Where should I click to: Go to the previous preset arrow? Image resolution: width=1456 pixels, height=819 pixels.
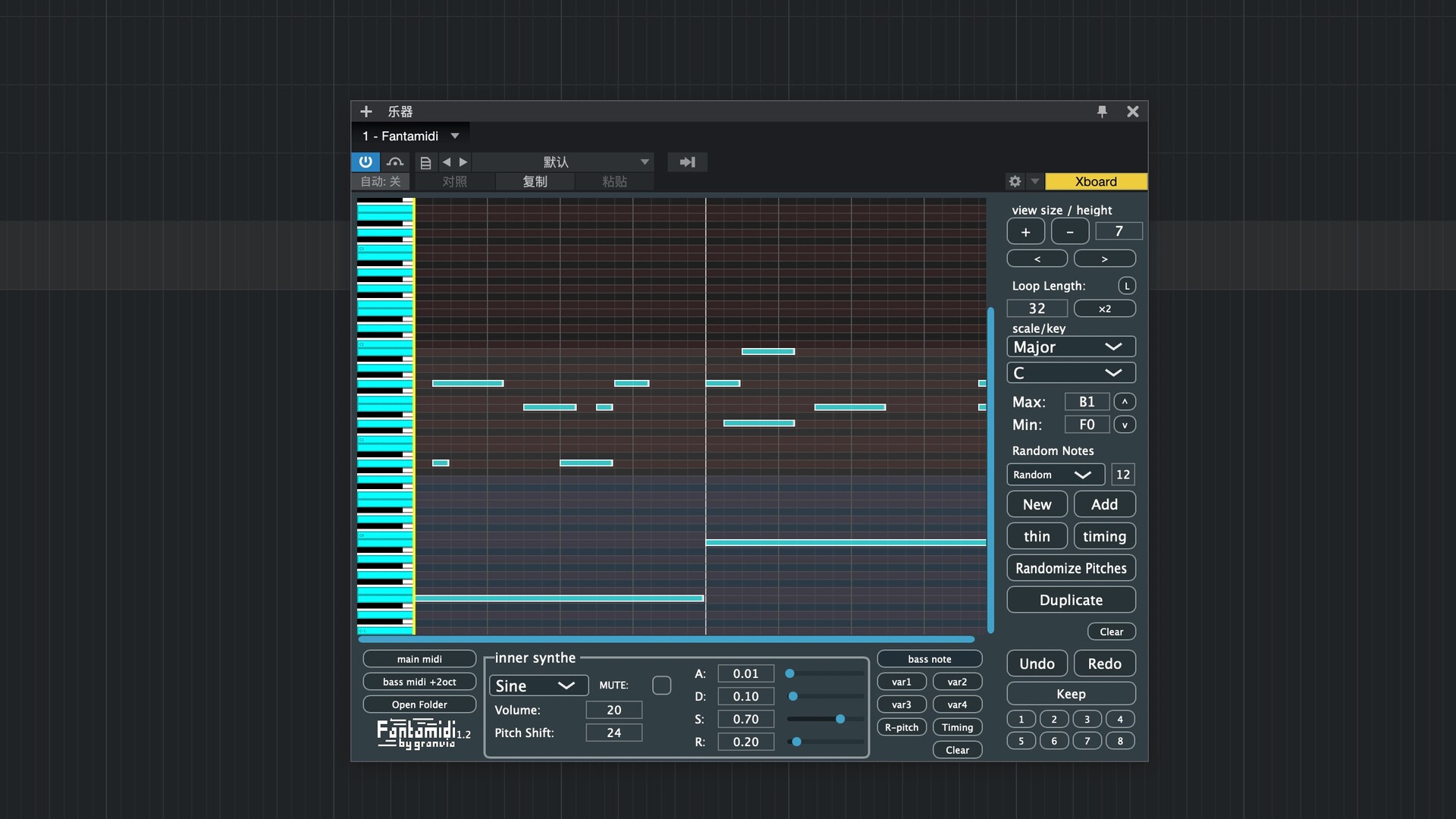[447, 162]
